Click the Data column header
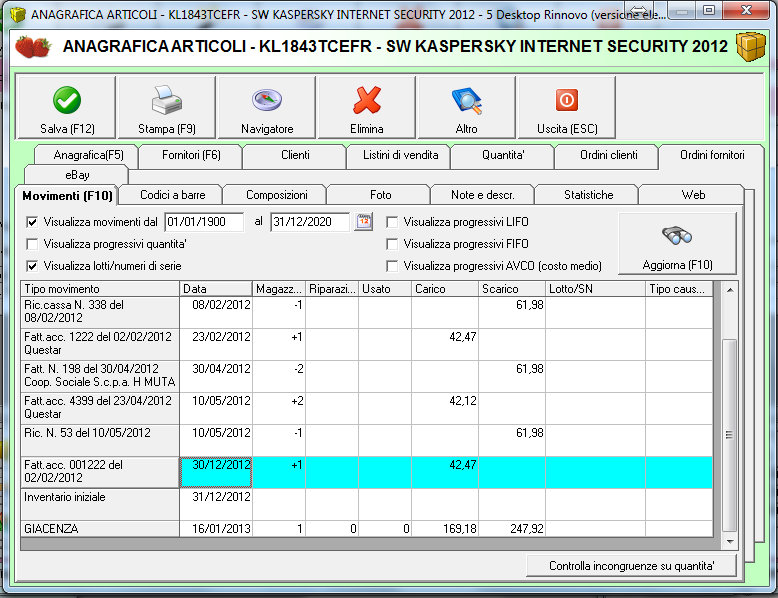Image resolution: width=778 pixels, height=598 pixels. [216, 289]
